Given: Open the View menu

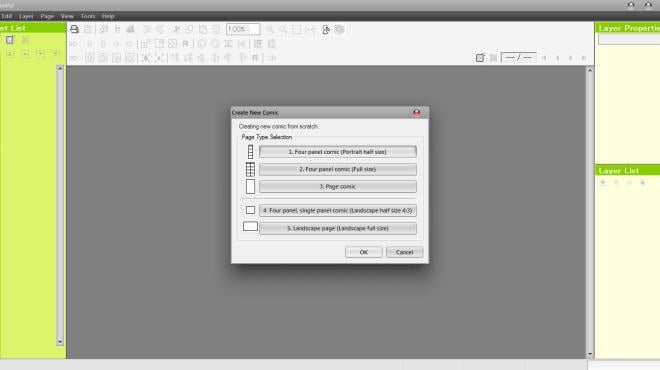Looking at the screenshot, I should [x=67, y=16].
